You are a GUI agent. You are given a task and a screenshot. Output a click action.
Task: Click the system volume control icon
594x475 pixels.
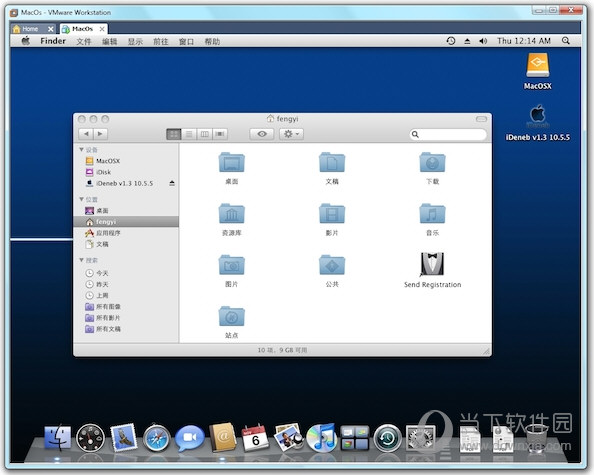coord(483,41)
